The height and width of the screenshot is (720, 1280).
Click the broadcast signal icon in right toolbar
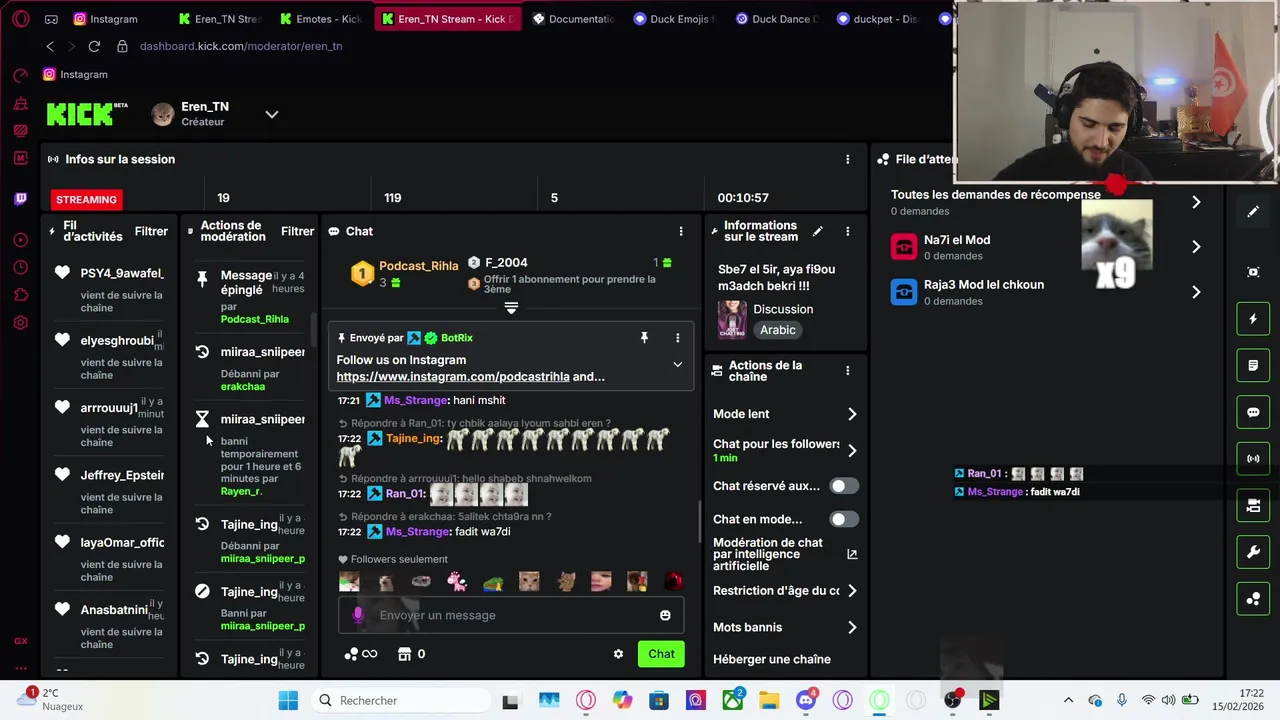(x=1253, y=459)
